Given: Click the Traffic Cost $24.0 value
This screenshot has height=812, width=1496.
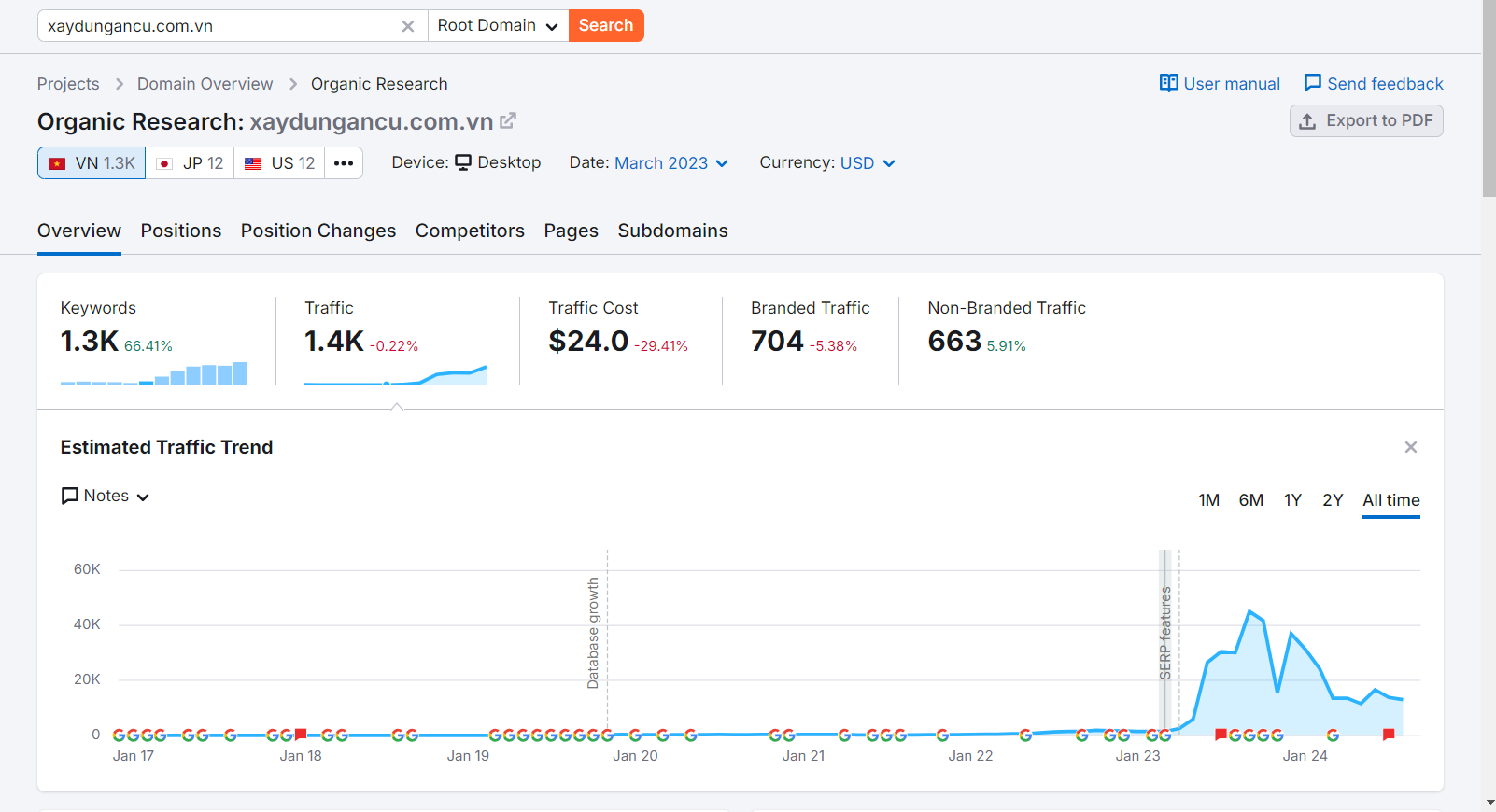Looking at the screenshot, I should [588, 342].
